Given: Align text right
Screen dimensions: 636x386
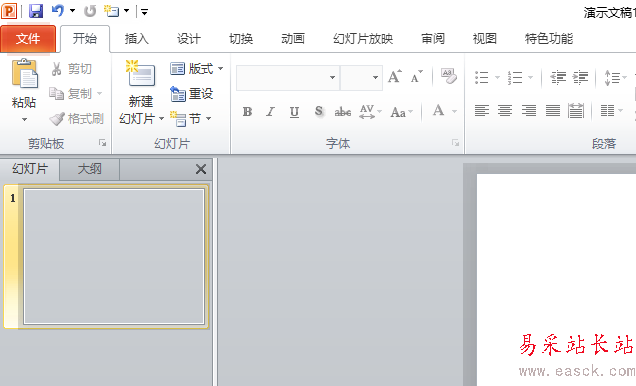Looking at the screenshot, I should click(529, 111).
